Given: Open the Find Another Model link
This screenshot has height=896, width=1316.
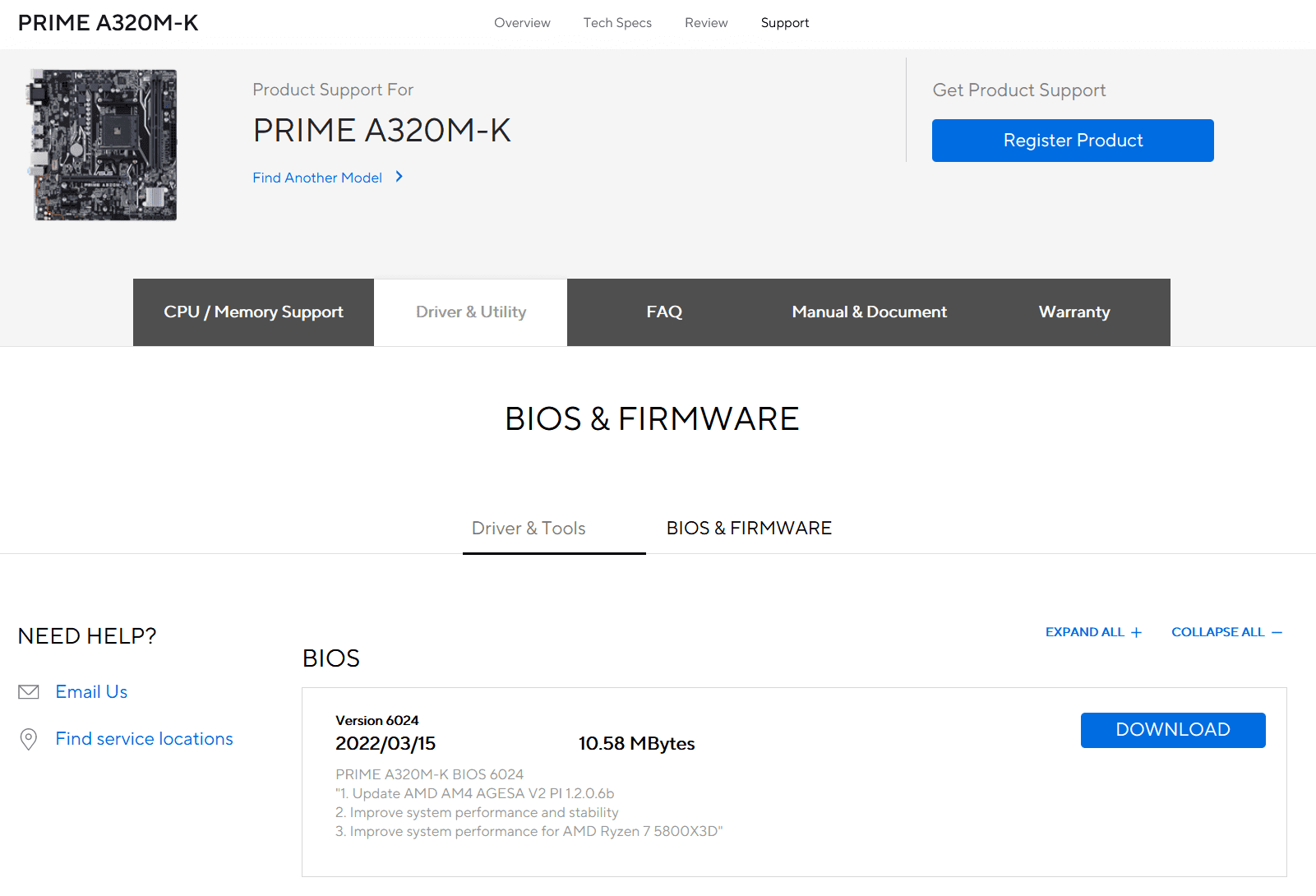Looking at the screenshot, I should click(317, 178).
